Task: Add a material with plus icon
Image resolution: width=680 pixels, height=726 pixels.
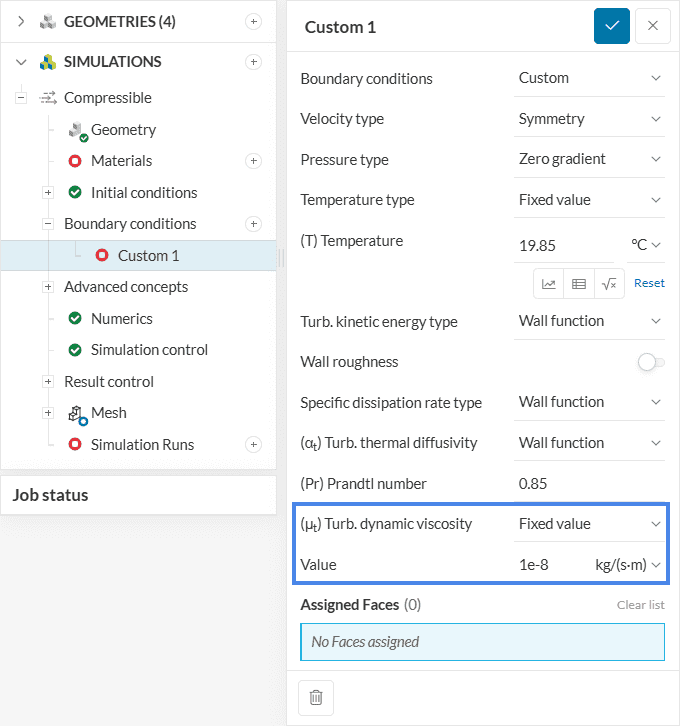Action: pyautogui.click(x=254, y=161)
